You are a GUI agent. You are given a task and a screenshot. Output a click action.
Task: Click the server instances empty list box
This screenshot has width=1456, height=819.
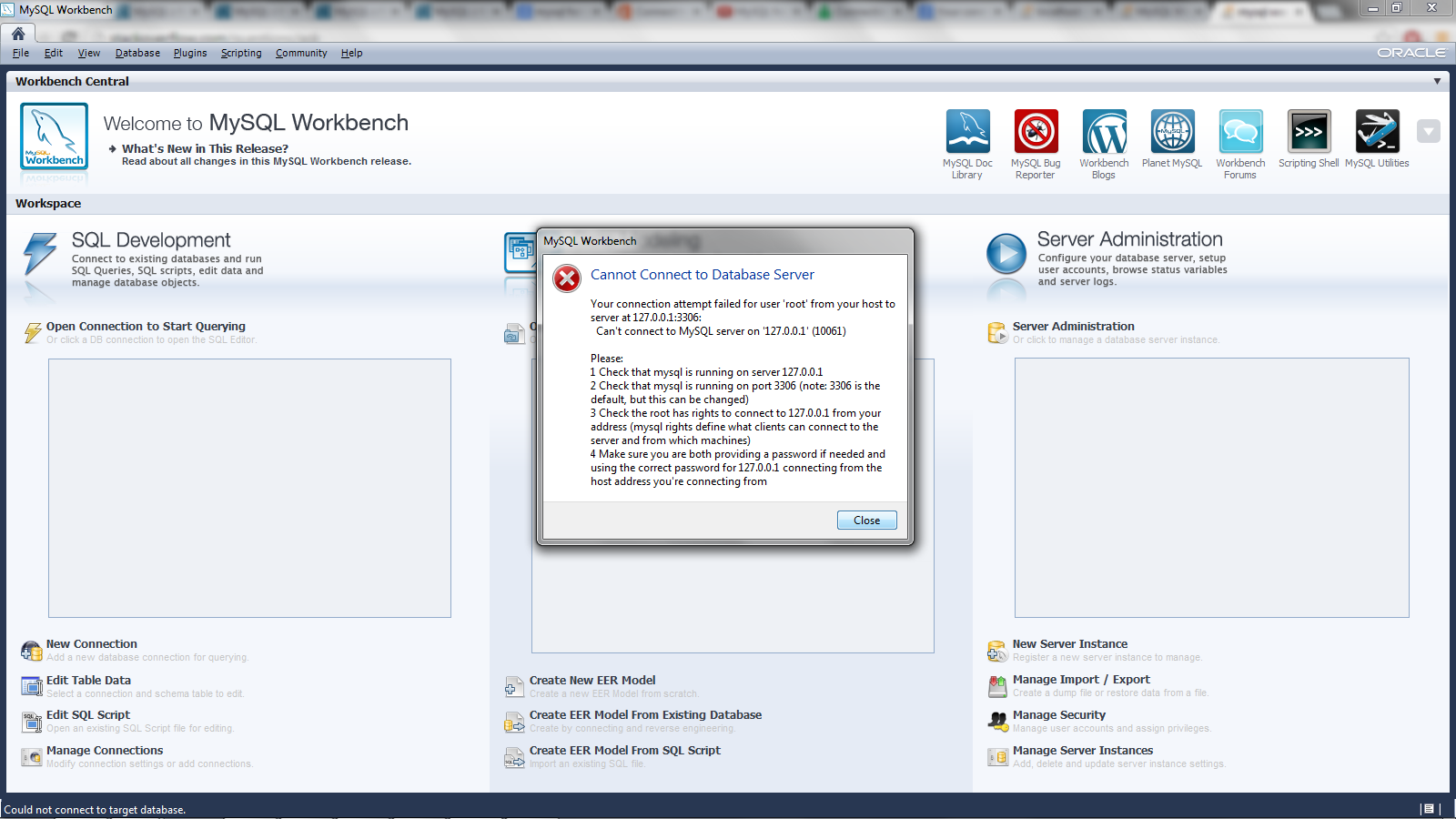(x=1212, y=488)
